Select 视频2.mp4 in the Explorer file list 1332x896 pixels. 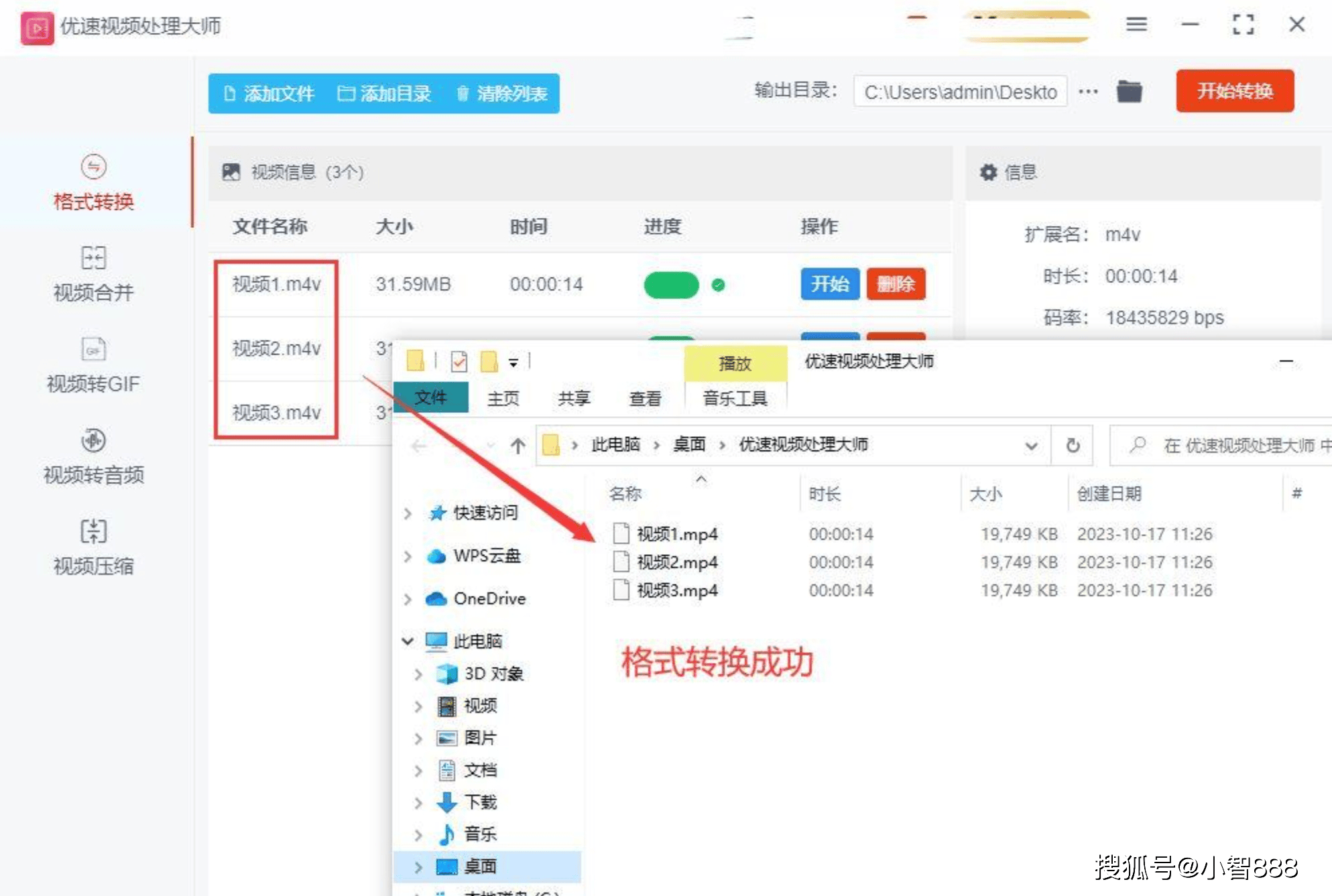[677, 562]
